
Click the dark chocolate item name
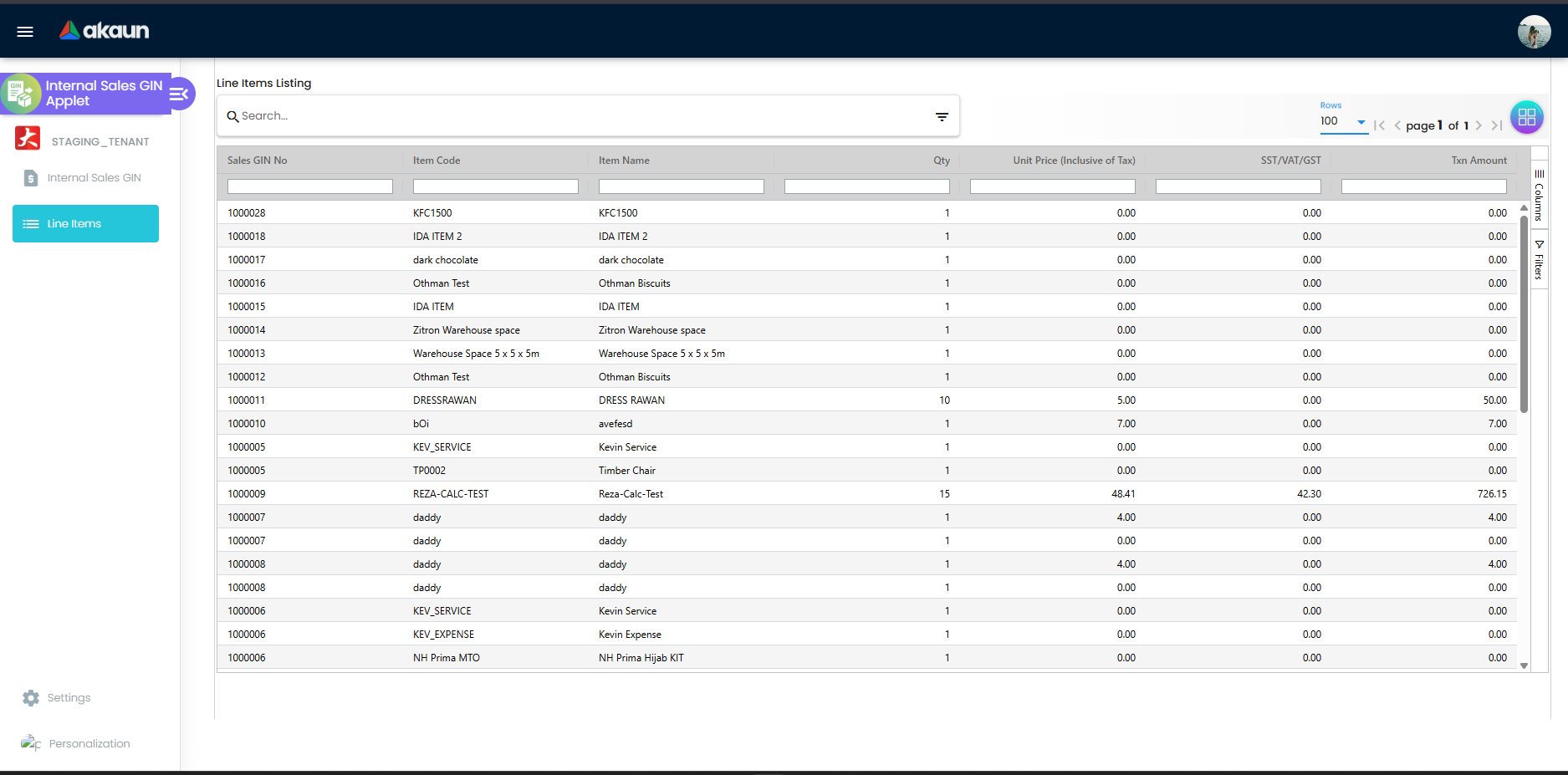[631, 260]
